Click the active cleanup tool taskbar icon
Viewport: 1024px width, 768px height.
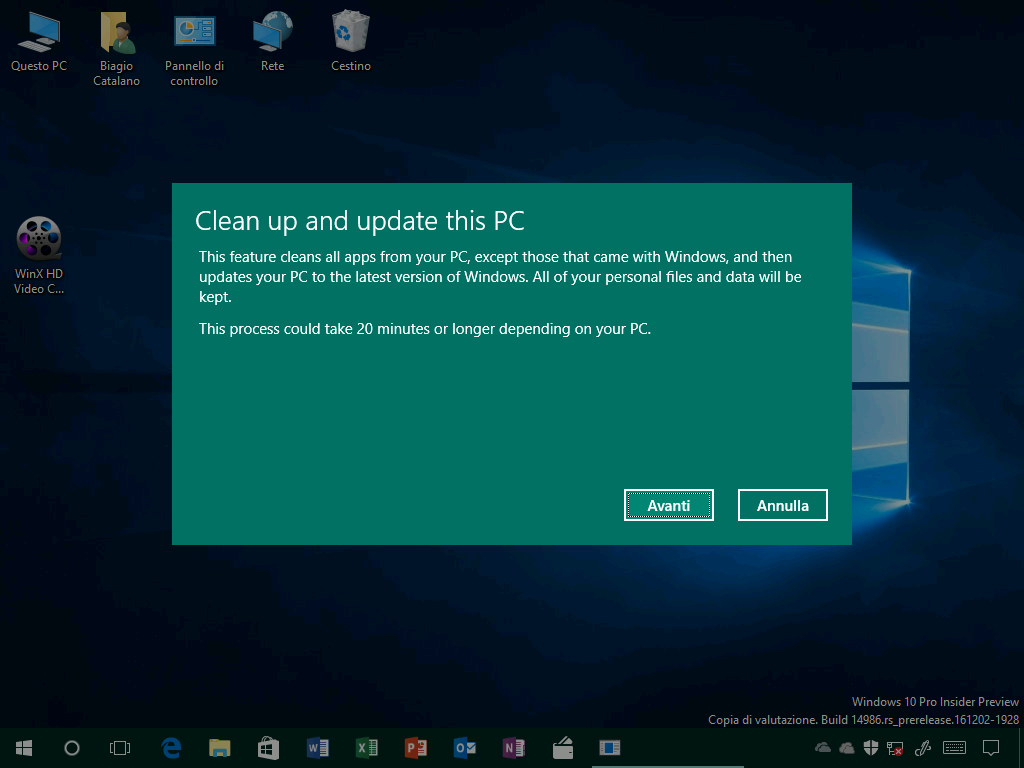pos(610,748)
